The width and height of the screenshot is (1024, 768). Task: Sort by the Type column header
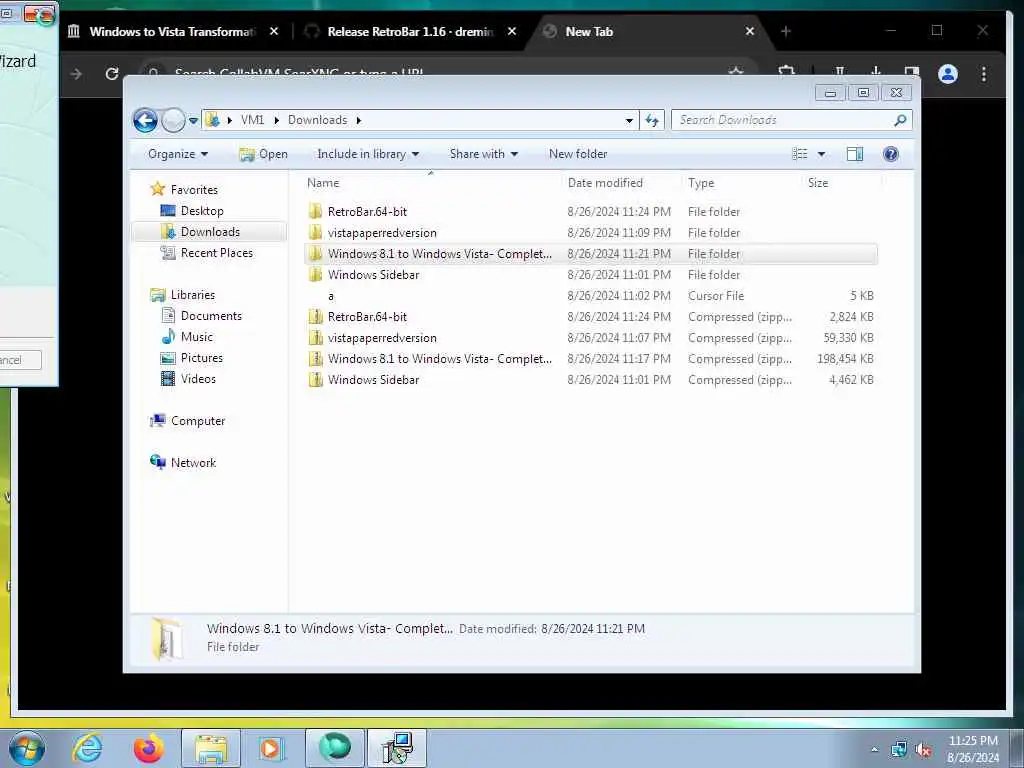tap(701, 183)
